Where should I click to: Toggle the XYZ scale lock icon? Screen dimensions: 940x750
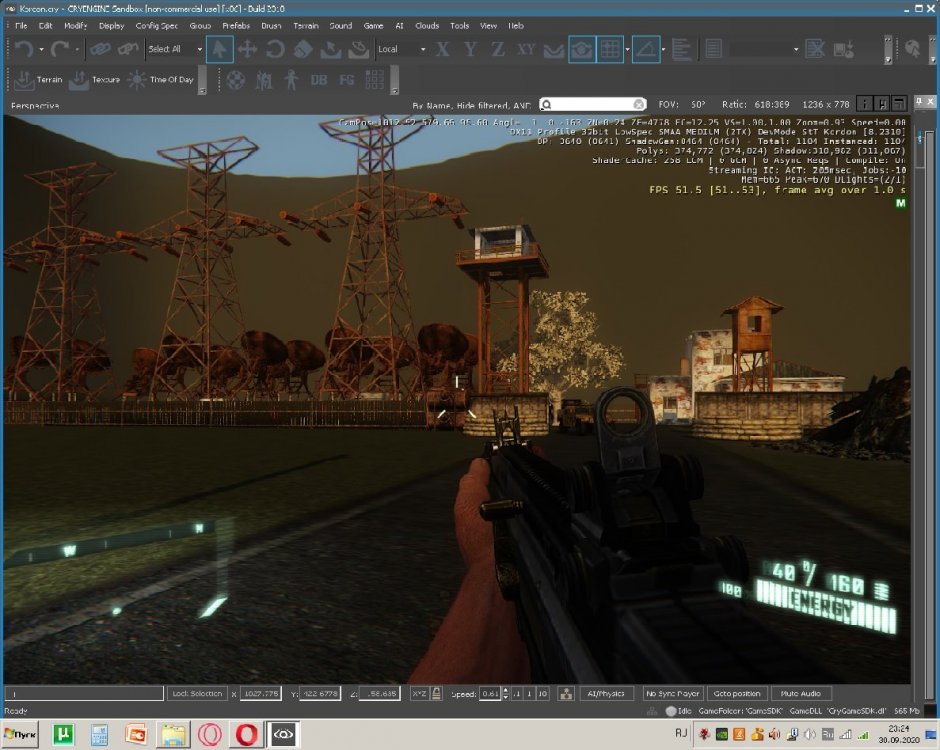tap(436, 694)
